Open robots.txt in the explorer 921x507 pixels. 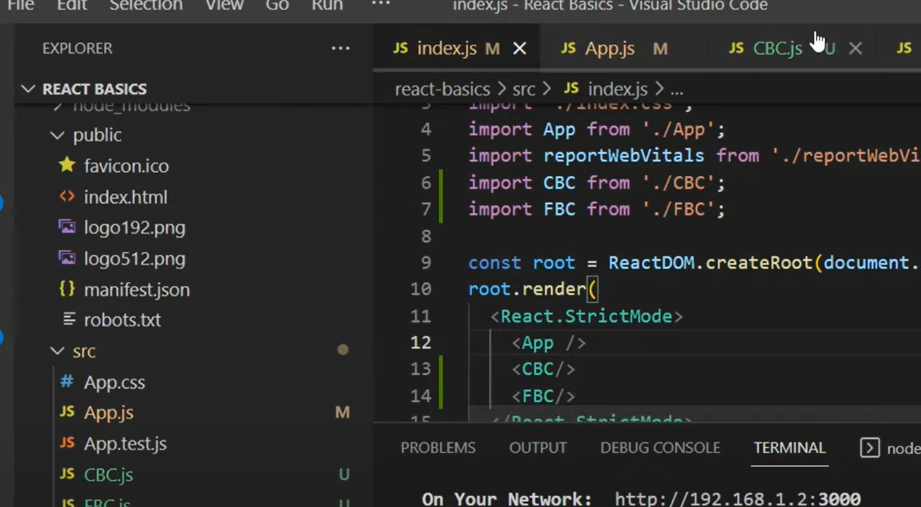pyautogui.click(x=122, y=320)
